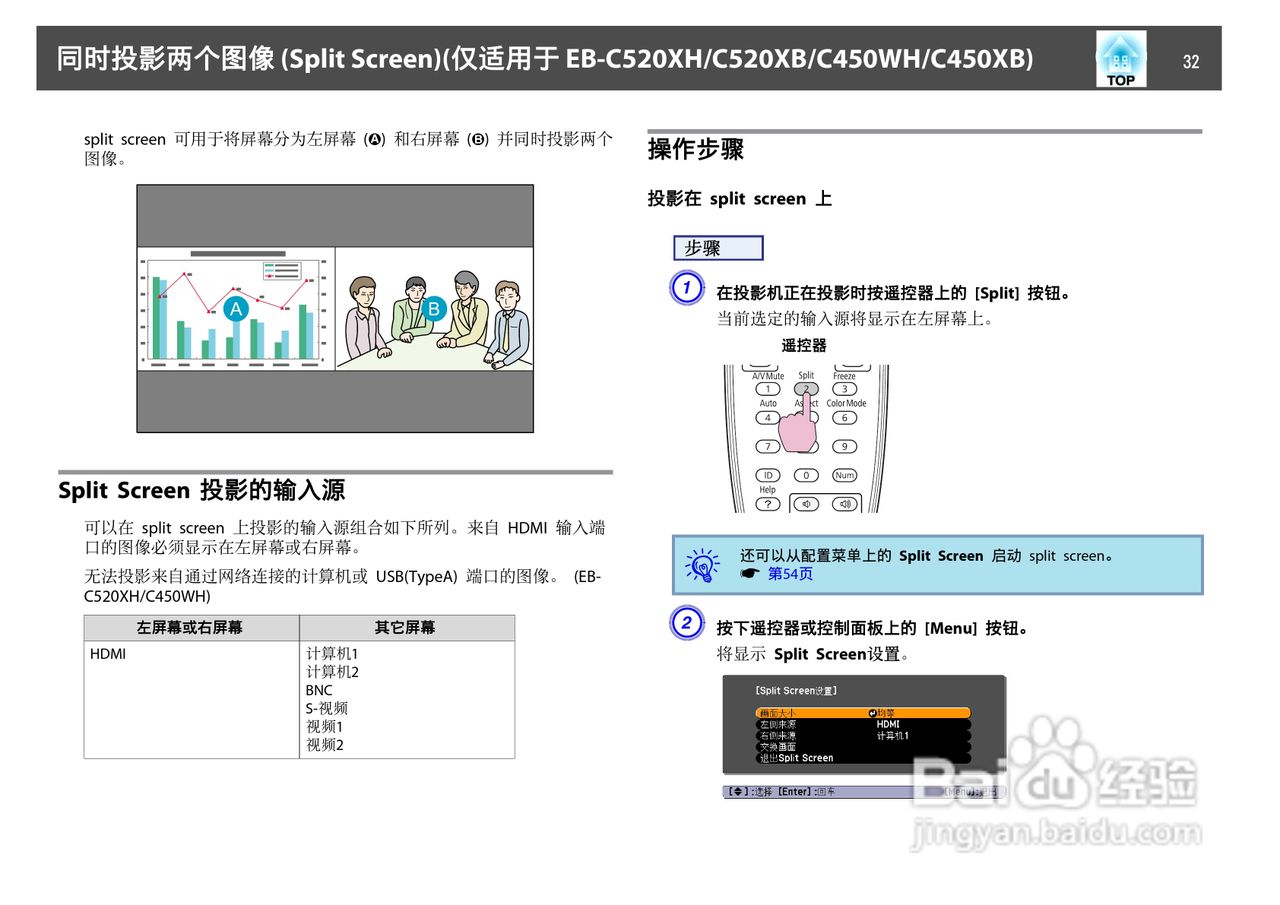
Task: Select the Color Mode button labeled 6
Action: pyautogui.click(x=845, y=417)
